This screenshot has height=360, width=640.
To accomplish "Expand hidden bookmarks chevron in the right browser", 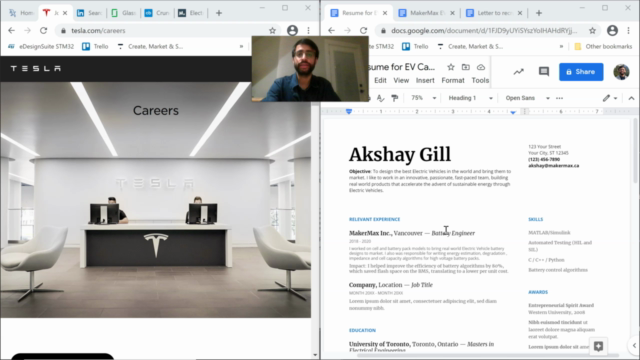I will pos(561,47).
